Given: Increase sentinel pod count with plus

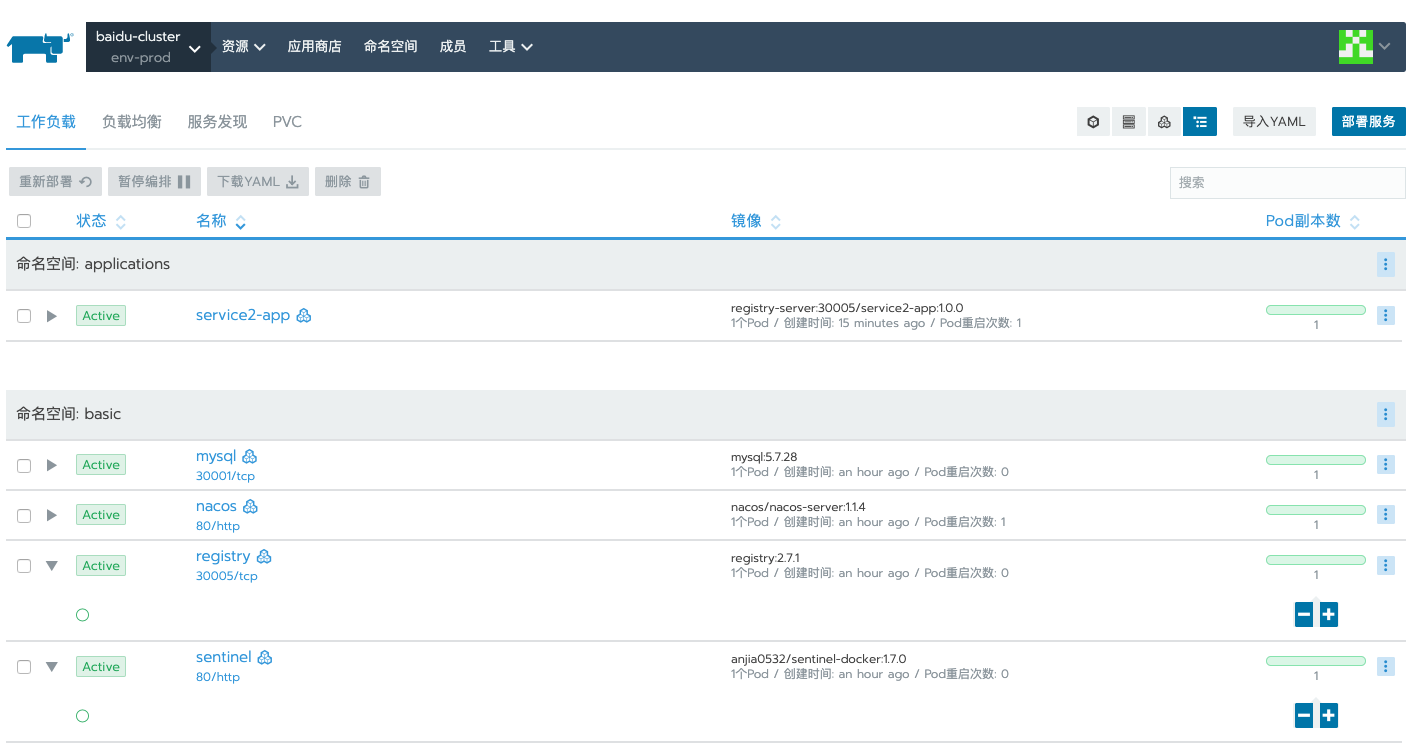Looking at the screenshot, I should (1328, 715).
